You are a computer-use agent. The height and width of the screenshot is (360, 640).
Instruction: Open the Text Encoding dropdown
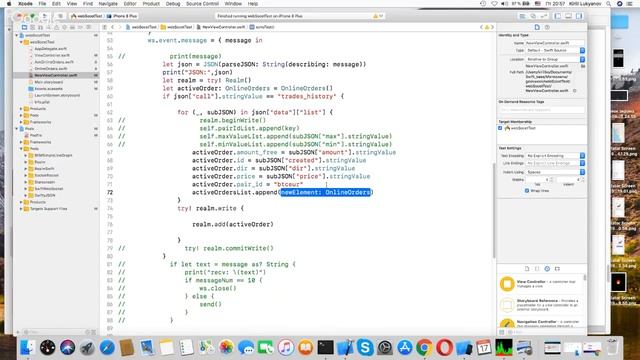(x=555, y=156)
